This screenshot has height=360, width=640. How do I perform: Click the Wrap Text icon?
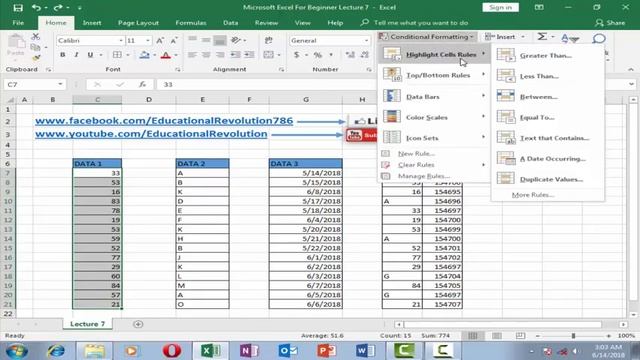tap(269, 40)
